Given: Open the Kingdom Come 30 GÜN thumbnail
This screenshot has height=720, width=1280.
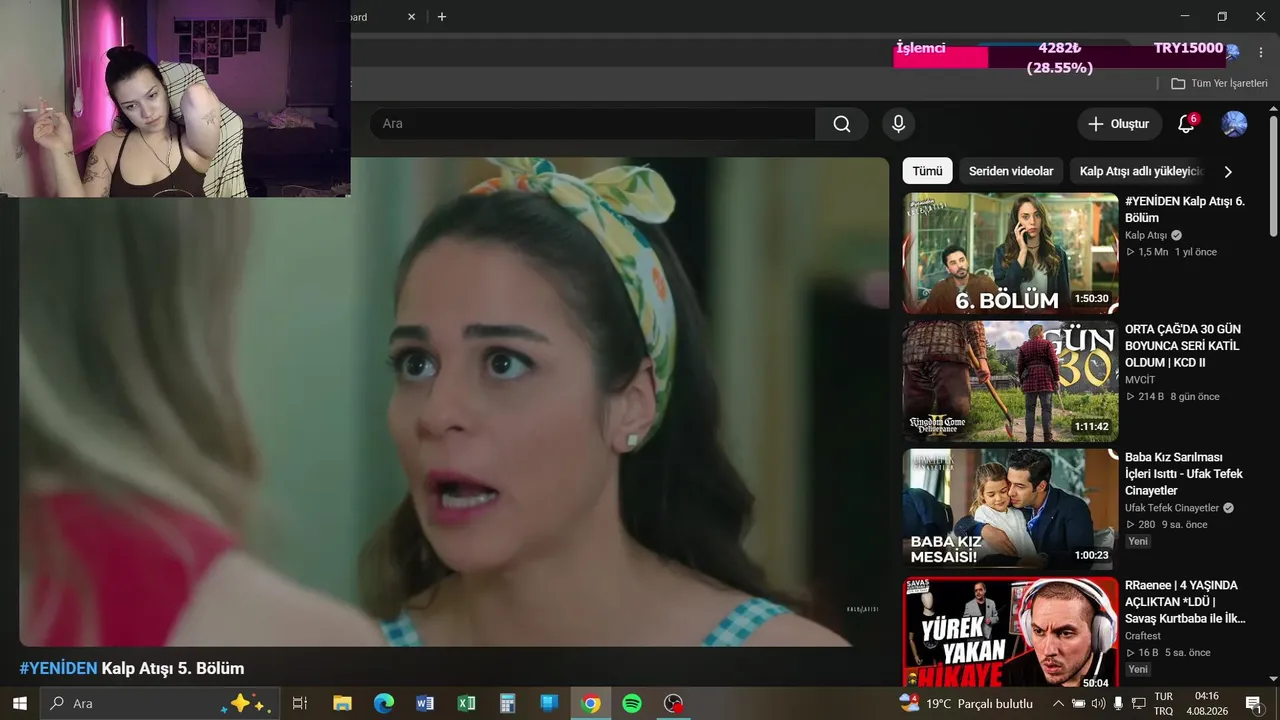Looking at the screenshot, I should (x=1010, y=381).
